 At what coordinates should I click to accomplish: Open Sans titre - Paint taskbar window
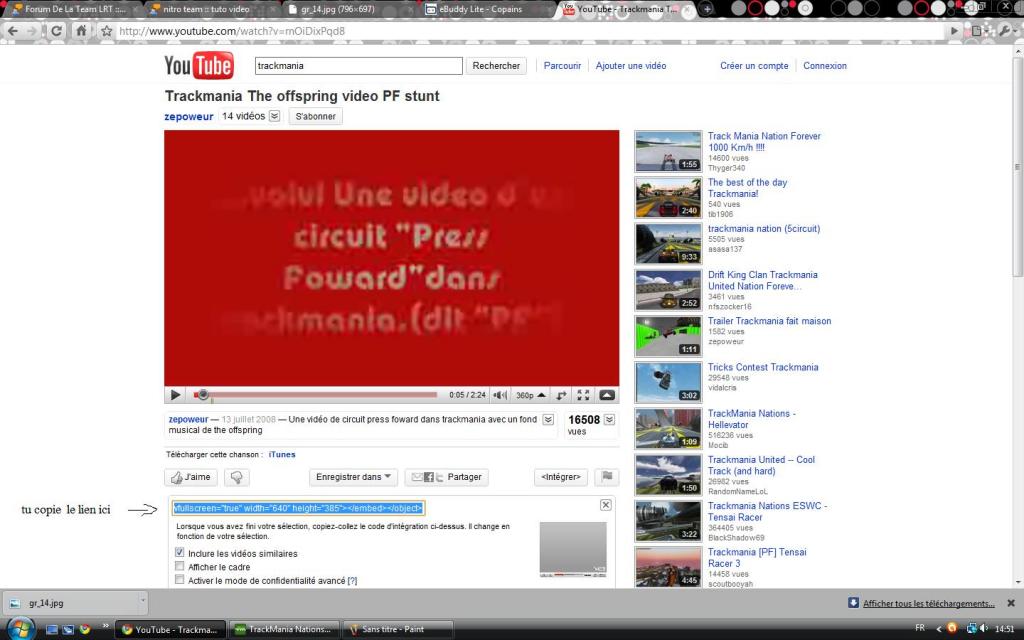397,630
